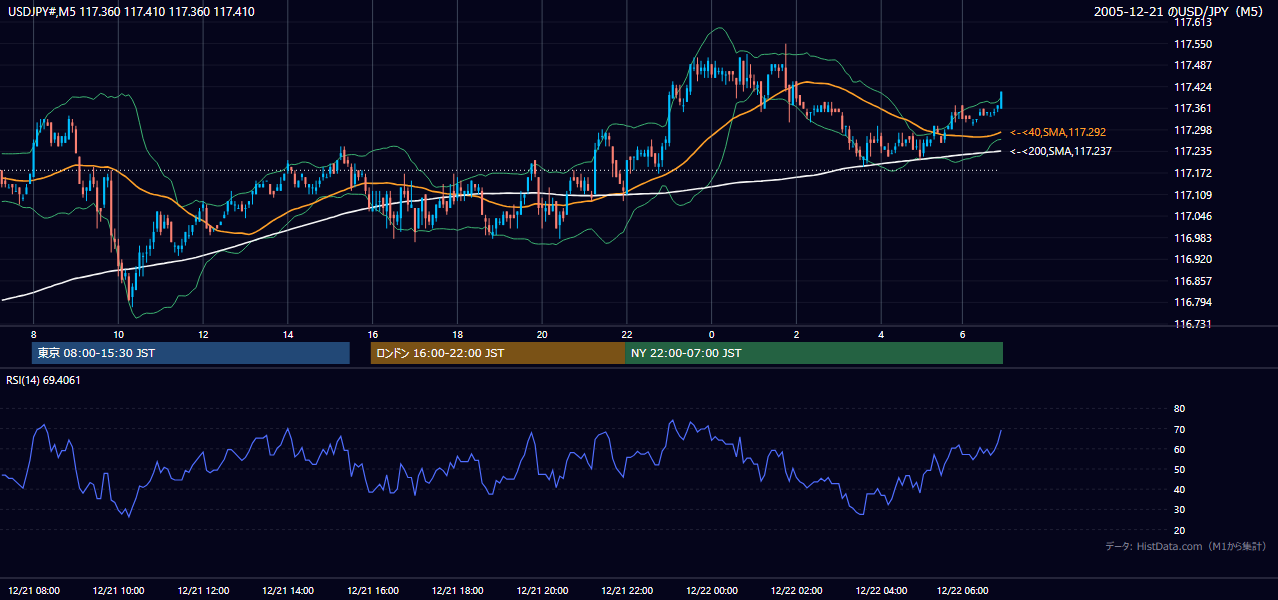The image size is (1278, 600).
Task: Click price axis label 117.046
Action: click(x=1191, y=216)
